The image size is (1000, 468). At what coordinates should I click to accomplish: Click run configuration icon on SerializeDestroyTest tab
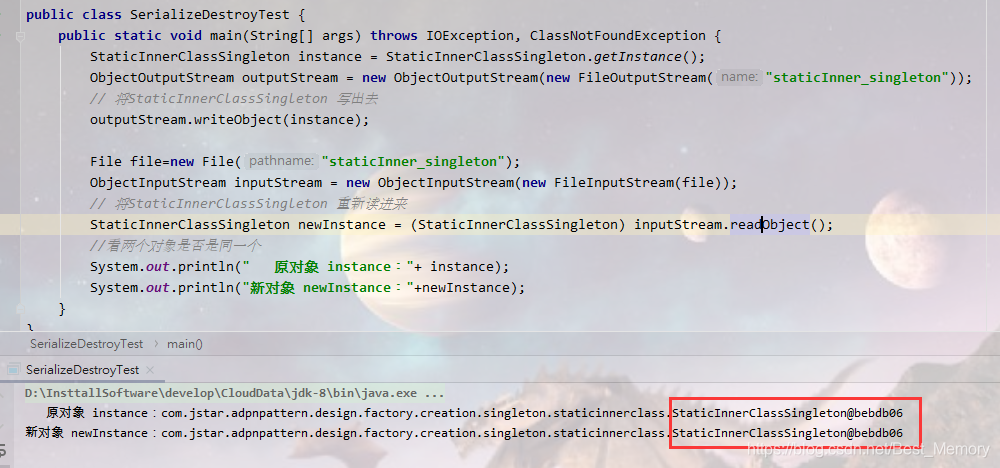pyautogui.click(x=13, y=370)
